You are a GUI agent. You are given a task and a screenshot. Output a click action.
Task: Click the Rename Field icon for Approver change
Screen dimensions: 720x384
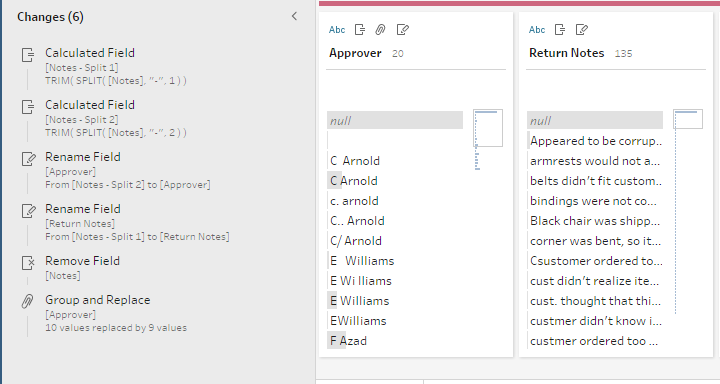coord(28,159)
